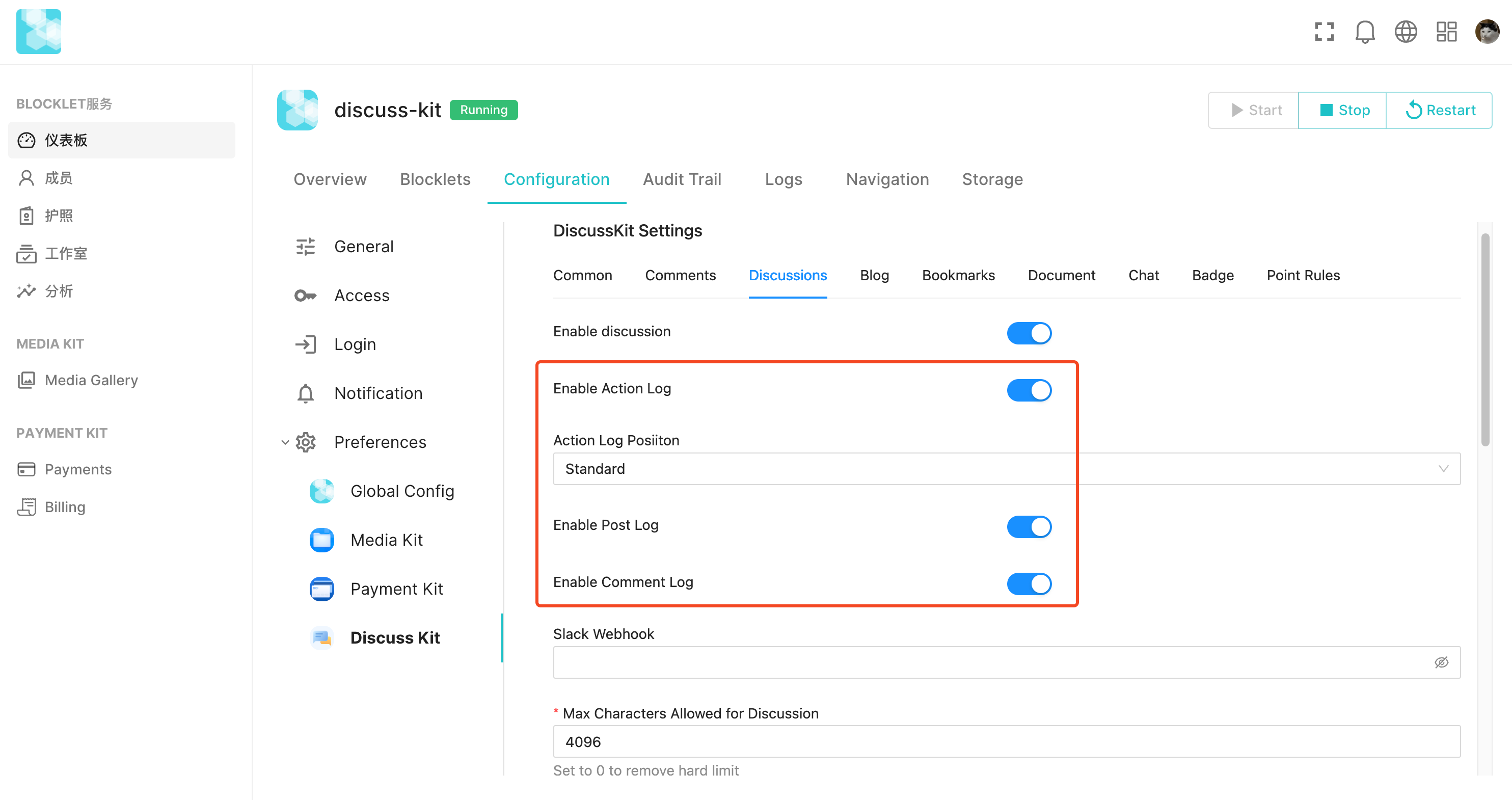Image resolution: width=1512 pixels, height=800 pixels.
Task: Click the fullscreen icon in header
Action: point(1324,32)
